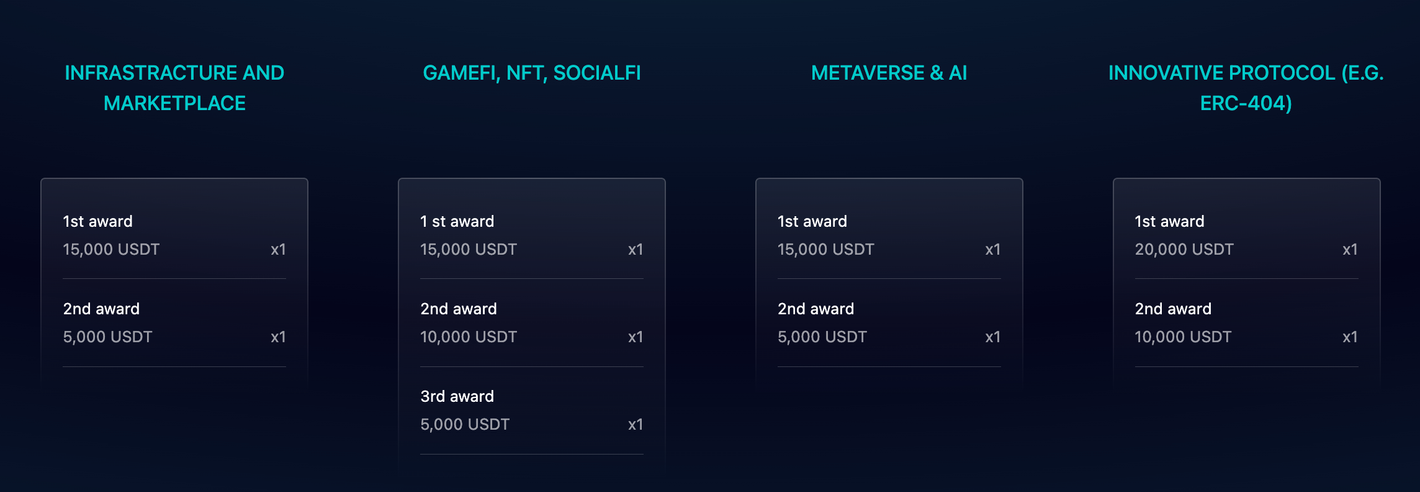Screen dimensions: 1420x492
Task: Select 5,000 USDT under GameFi 3rd award
Action: [465, 425]
